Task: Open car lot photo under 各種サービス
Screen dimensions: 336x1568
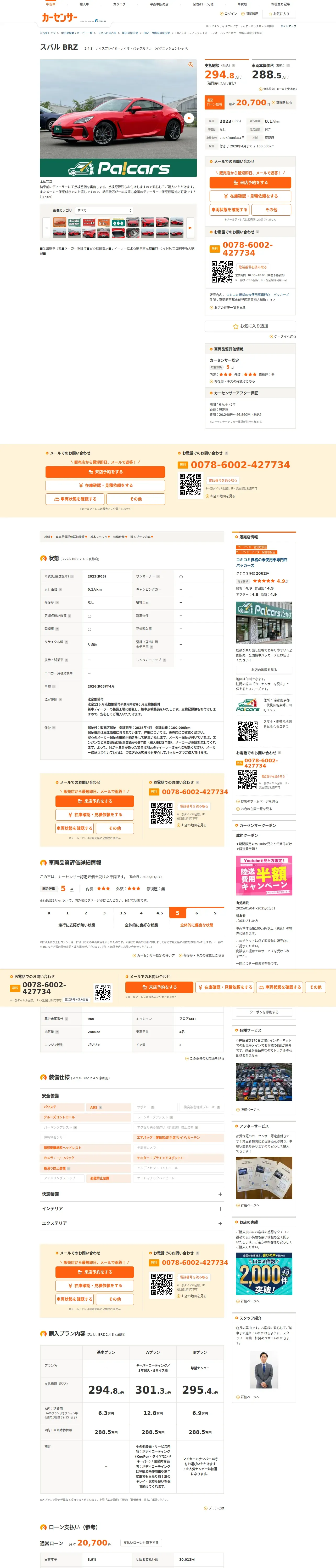Action: [x=264, y=1081]
